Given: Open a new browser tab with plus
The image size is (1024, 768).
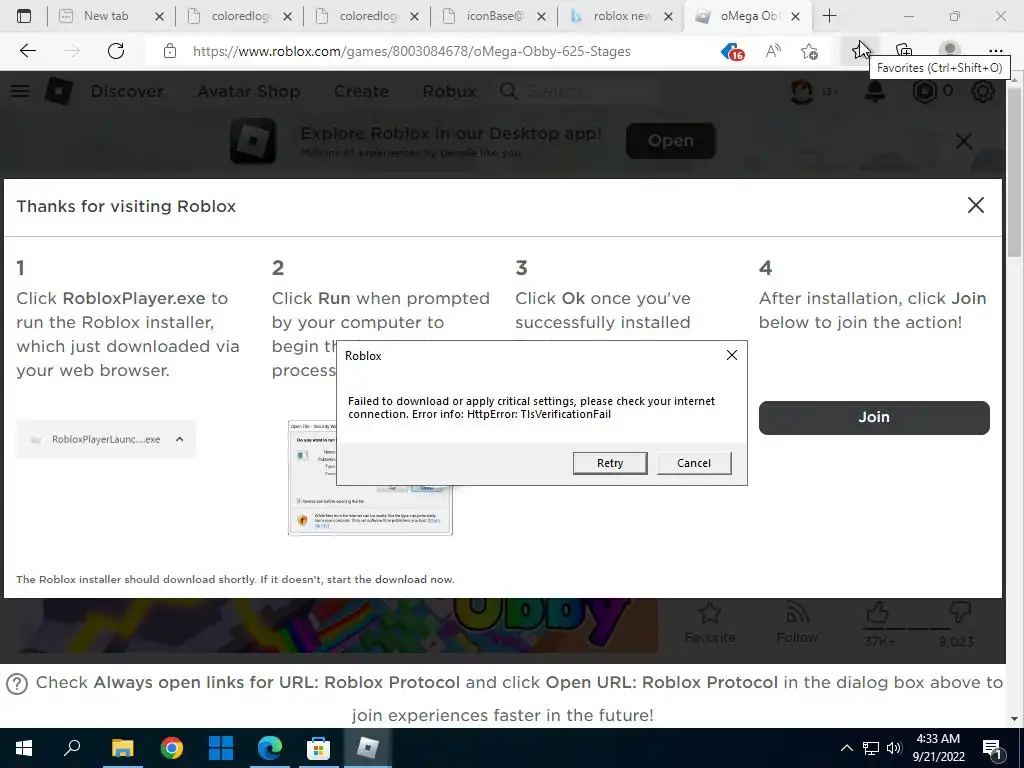Looking at the screenshot, I should 829,16.
